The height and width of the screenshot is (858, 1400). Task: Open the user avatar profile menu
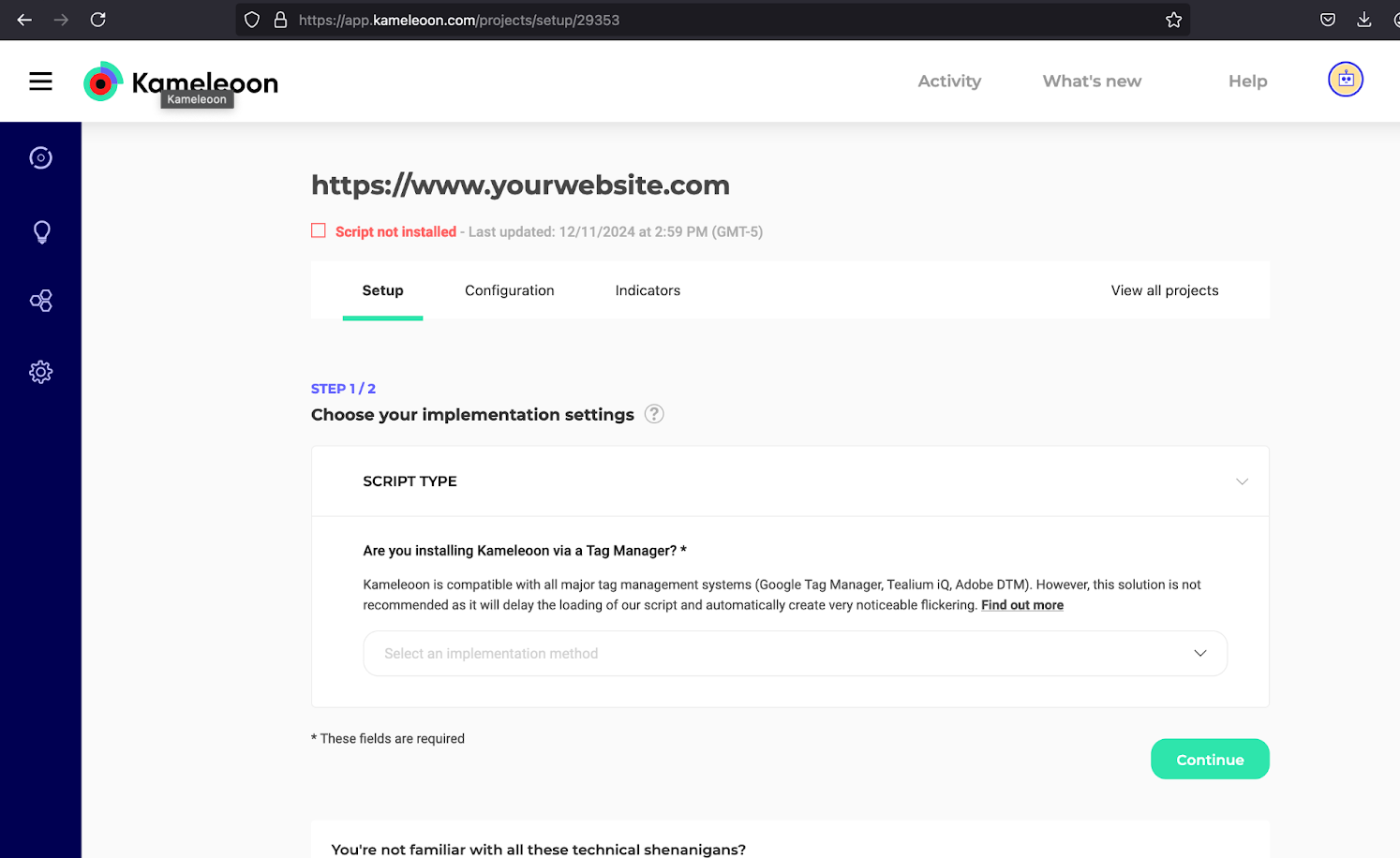[x=1345, y=80]
